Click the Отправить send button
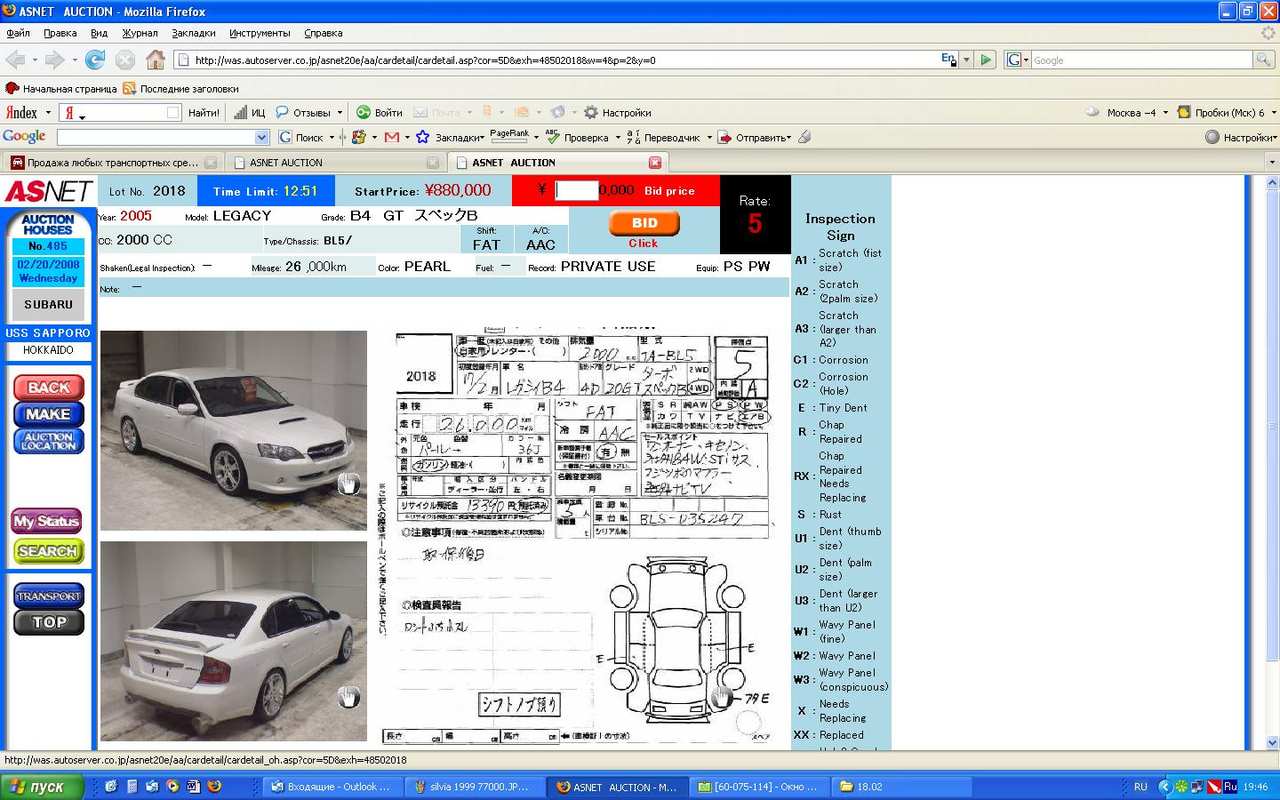This screenshot has height=800, width=1280. point(753,137)
